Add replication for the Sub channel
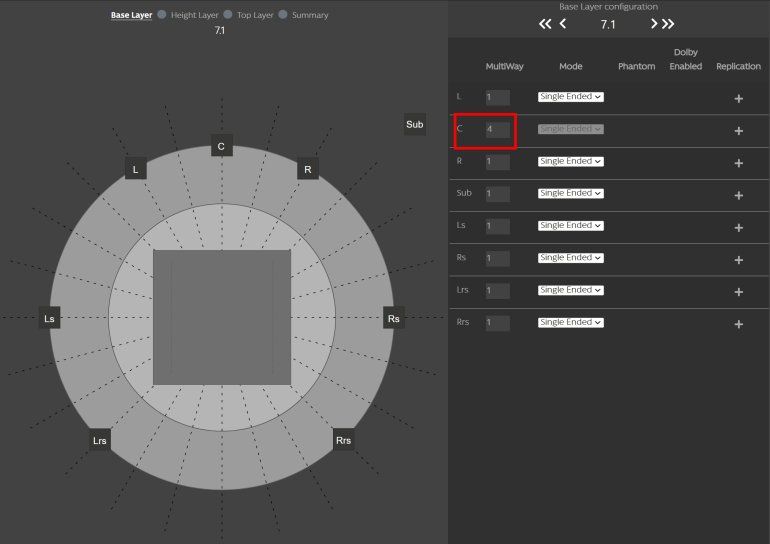The image size is (770, 544). [738, 195]
